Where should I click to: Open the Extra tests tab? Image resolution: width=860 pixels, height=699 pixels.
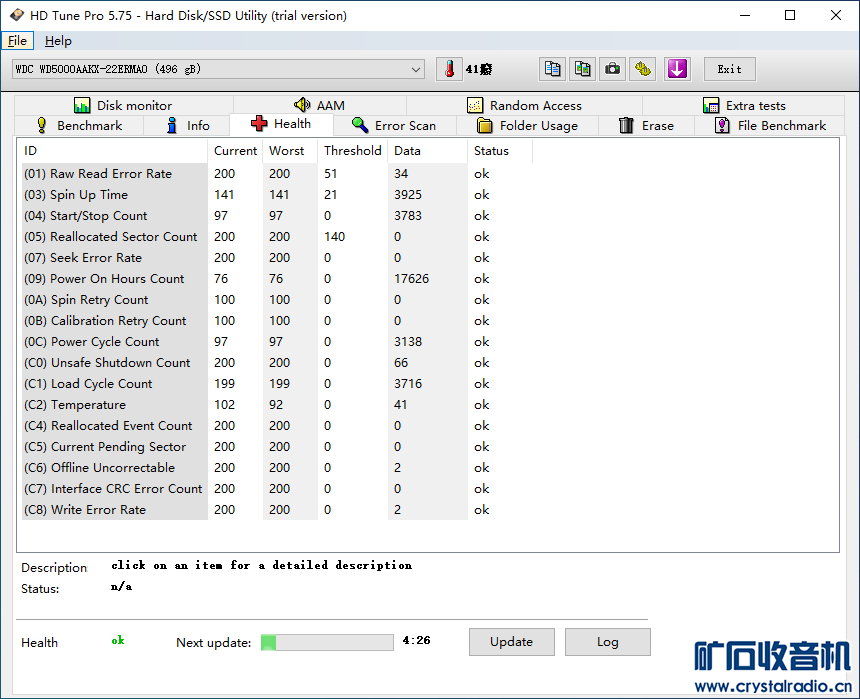tap(744, 105)
